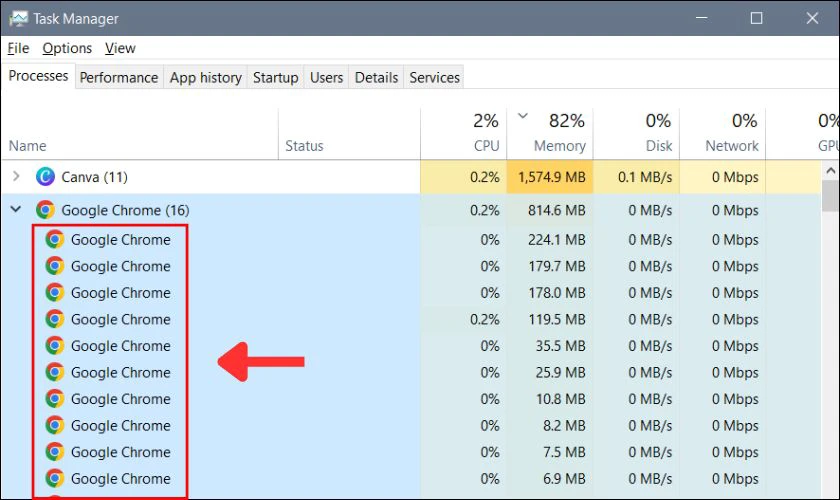This screenshot has width=840, height=500.
Task: Maximize the Task Manager window
Action: point(756,18)
